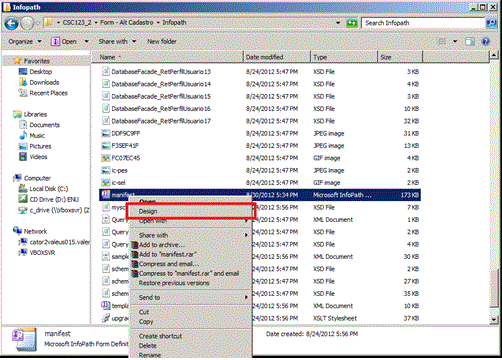Choose Add to archive... in context menu
This screenshot has width=502, height=360.
pos(190,245)
